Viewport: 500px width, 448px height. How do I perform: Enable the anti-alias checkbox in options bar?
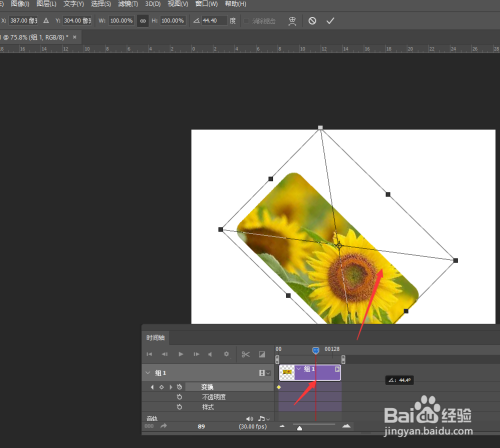[246, 21]
